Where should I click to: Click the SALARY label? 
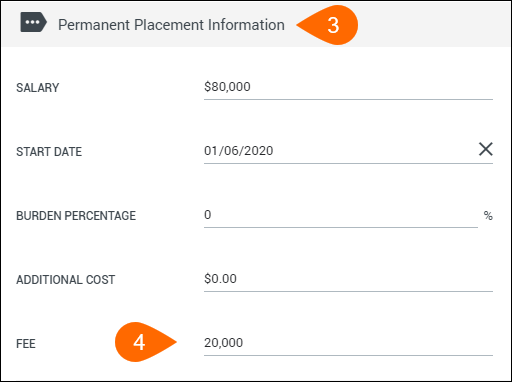pyautogui.click(x=38, y=88)
